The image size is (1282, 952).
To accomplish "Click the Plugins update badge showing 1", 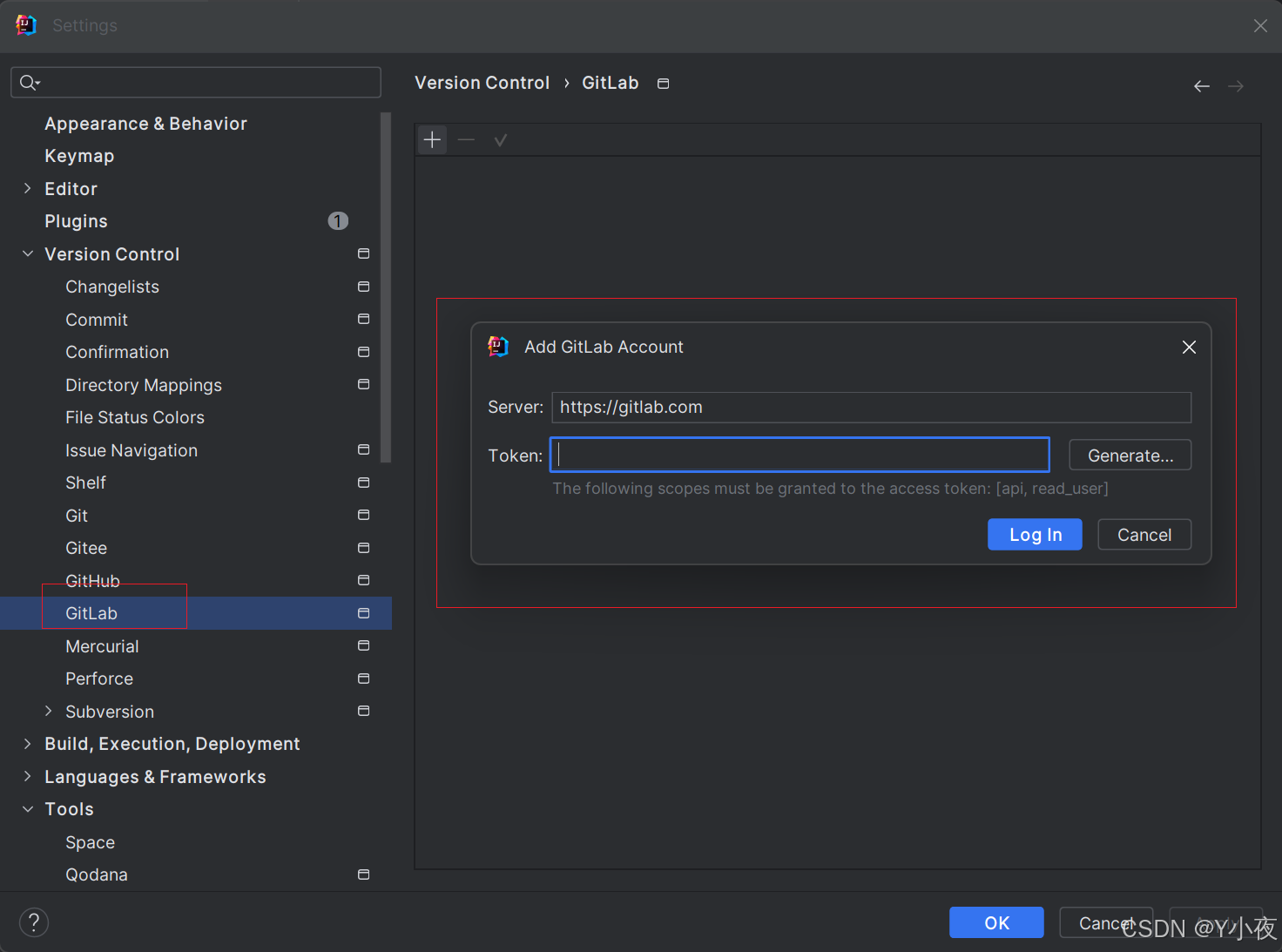I will point(338,221).
